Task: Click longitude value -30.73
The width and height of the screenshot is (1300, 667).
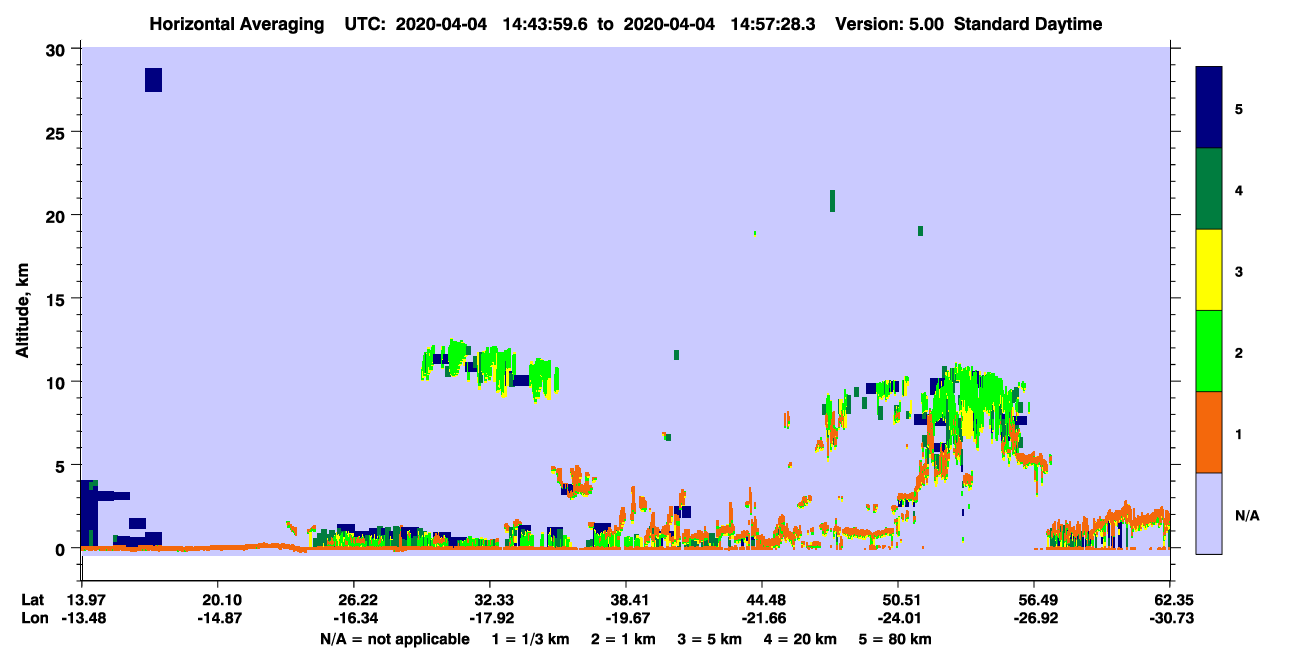Action: pyautogui.click(x=1170, y=619)
